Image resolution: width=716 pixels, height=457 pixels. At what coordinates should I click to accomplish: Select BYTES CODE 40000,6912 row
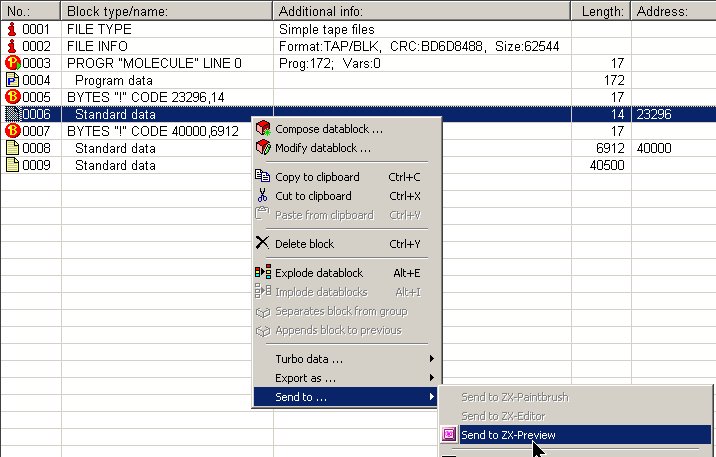point(153,131)
